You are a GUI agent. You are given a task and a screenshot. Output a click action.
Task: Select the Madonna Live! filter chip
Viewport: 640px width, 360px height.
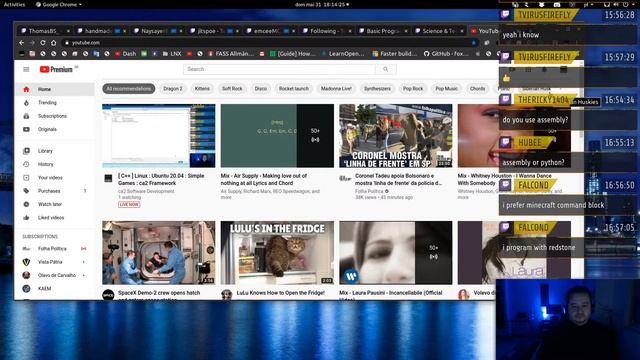[x=336, y=89]
